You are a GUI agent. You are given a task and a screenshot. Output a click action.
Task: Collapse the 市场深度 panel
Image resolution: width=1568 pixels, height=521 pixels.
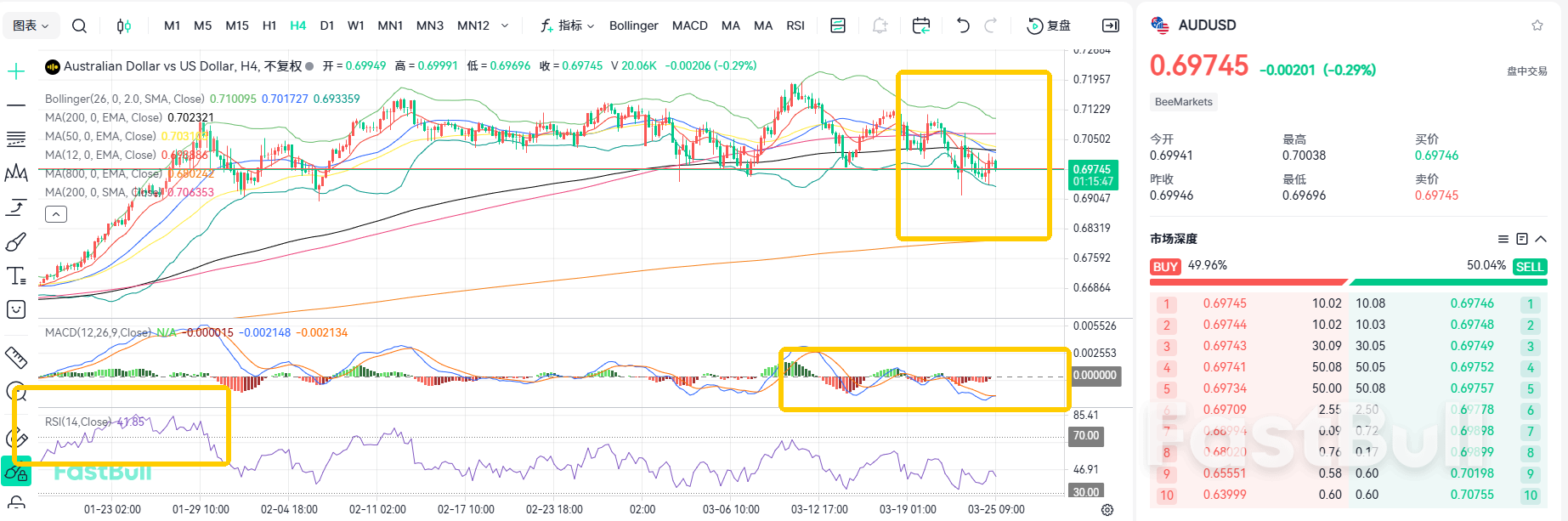click(1541, 239)
